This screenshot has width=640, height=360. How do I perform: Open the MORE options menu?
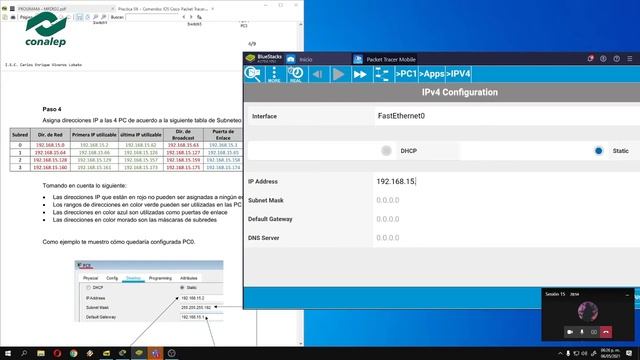(274, 74)
